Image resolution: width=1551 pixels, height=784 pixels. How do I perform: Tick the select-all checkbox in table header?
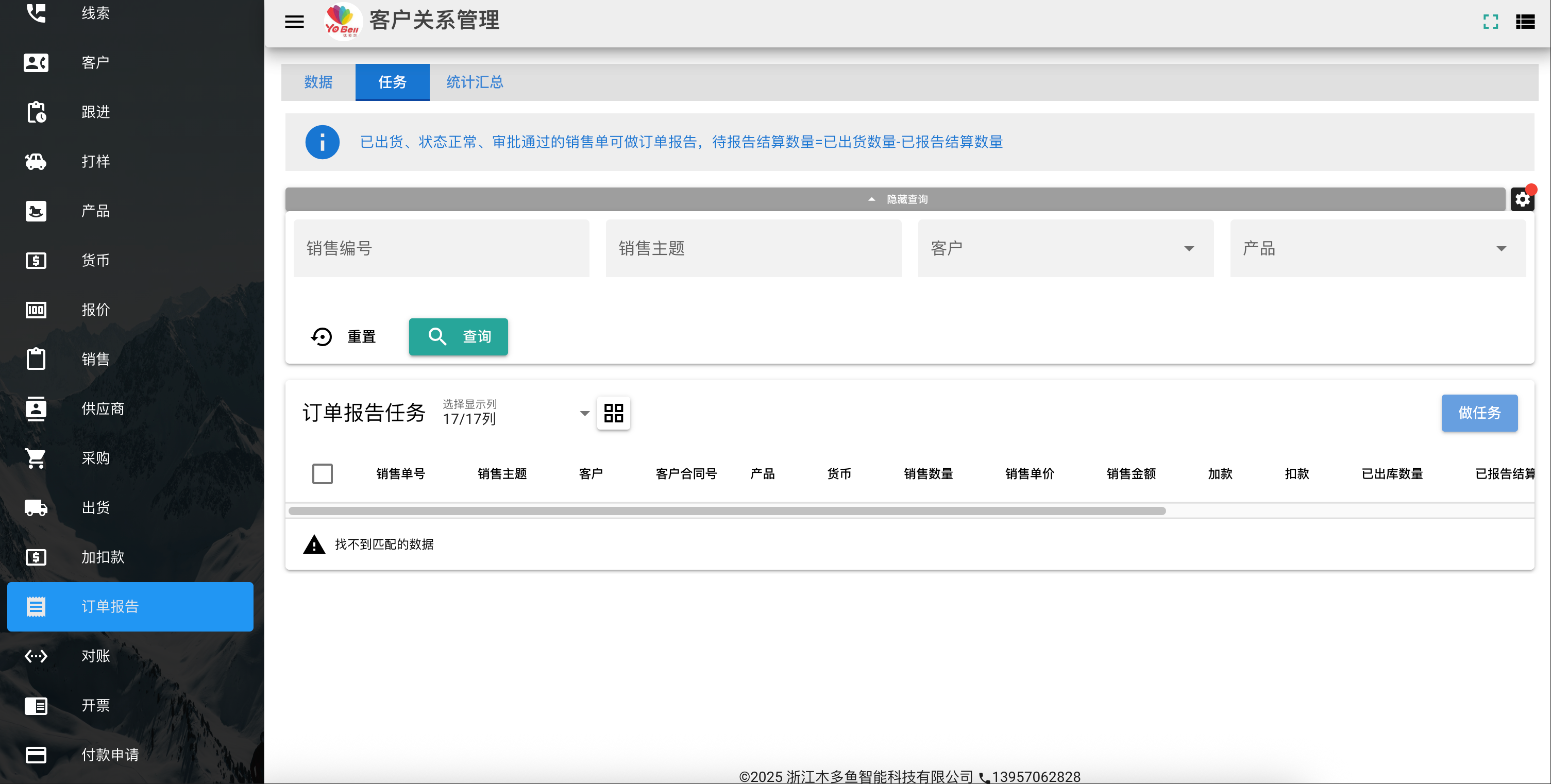coord(322,473)
